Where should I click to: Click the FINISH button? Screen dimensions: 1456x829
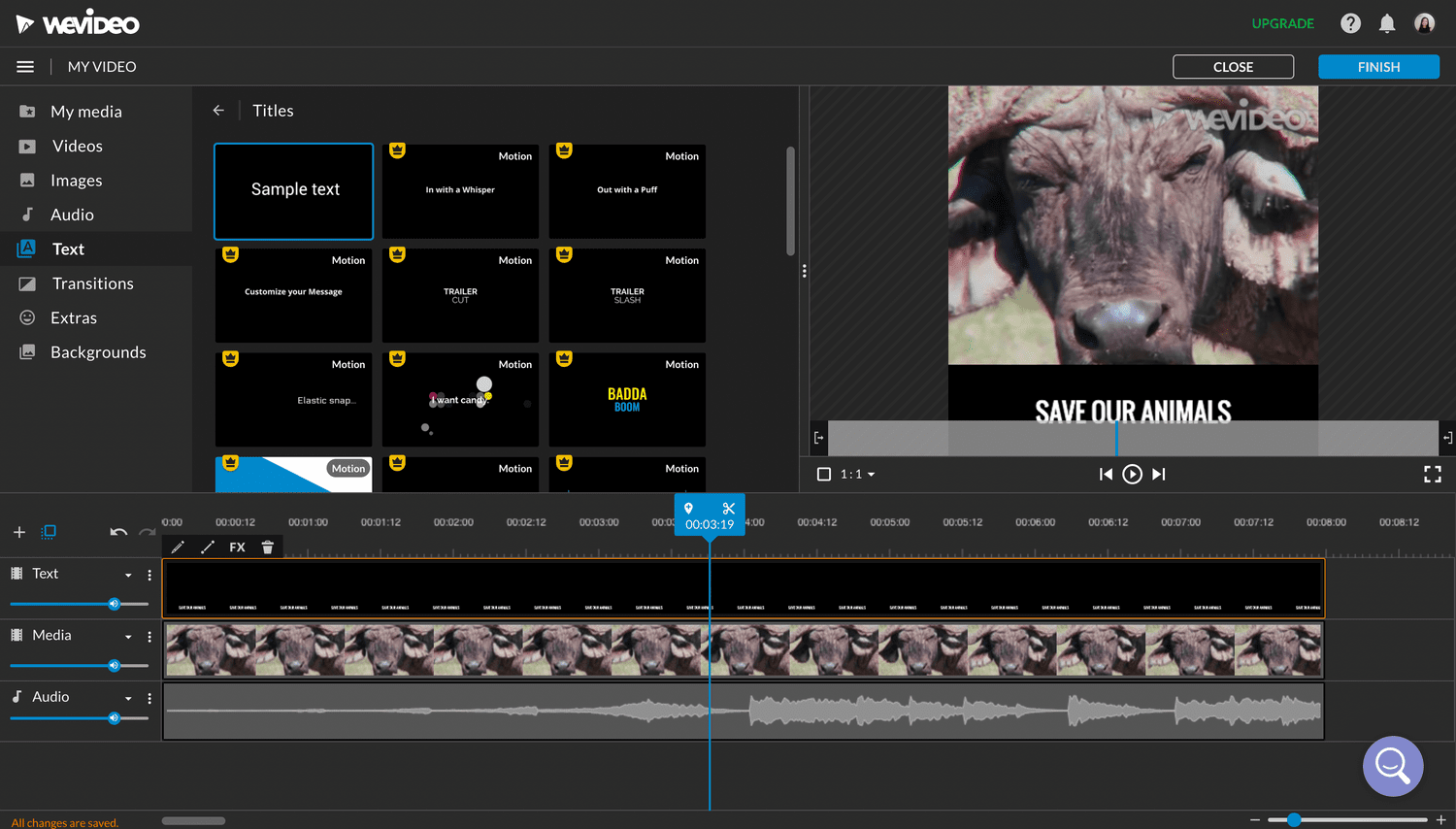pos(1377,66)
